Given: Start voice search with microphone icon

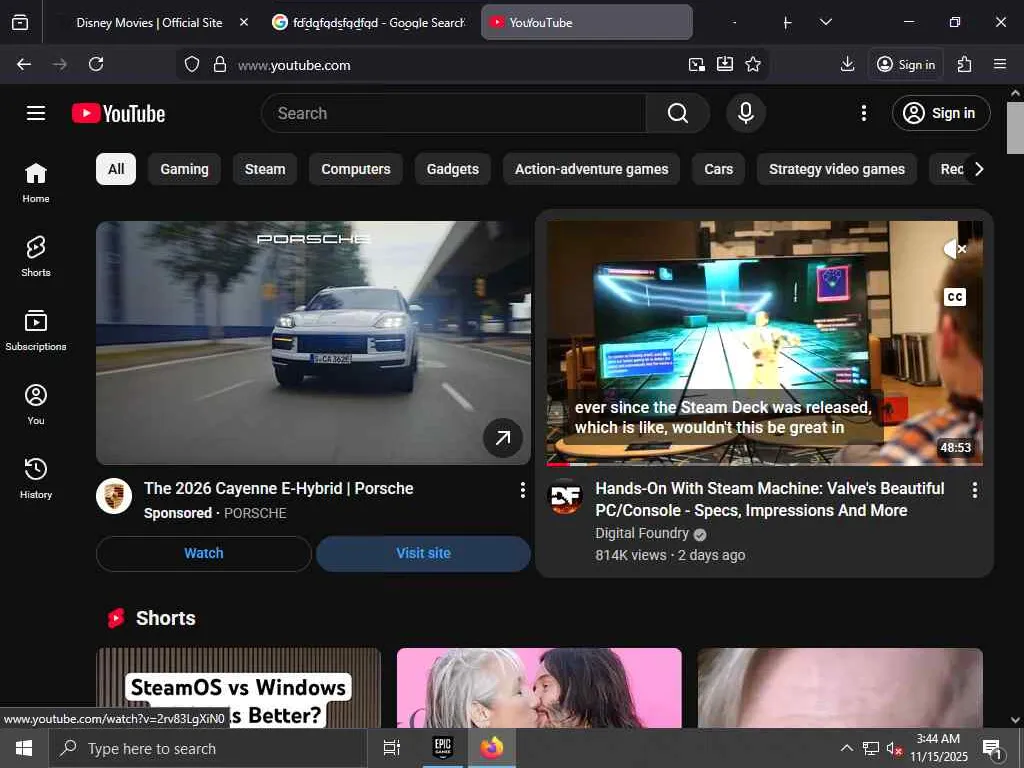Looking at the screenshot, I should coord(746,113).
